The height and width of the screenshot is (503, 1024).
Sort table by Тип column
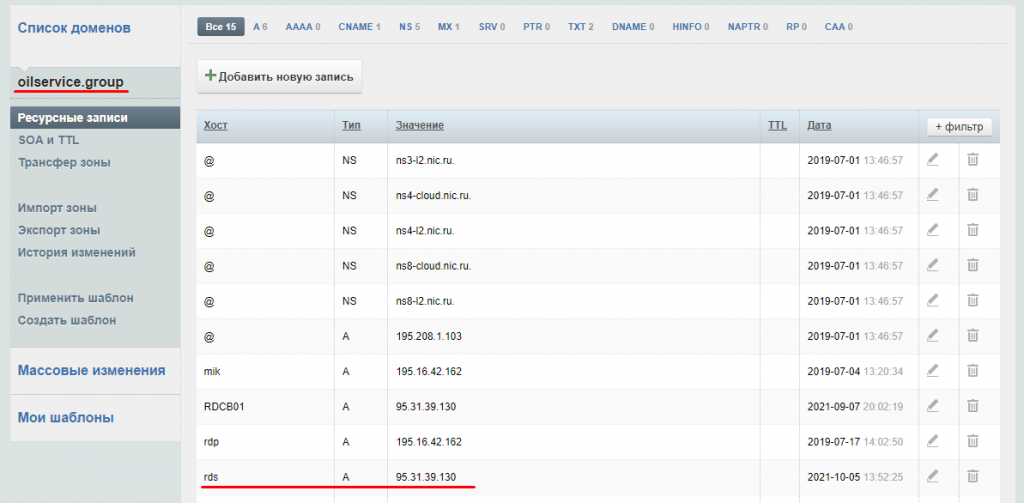tap(351, 125)
